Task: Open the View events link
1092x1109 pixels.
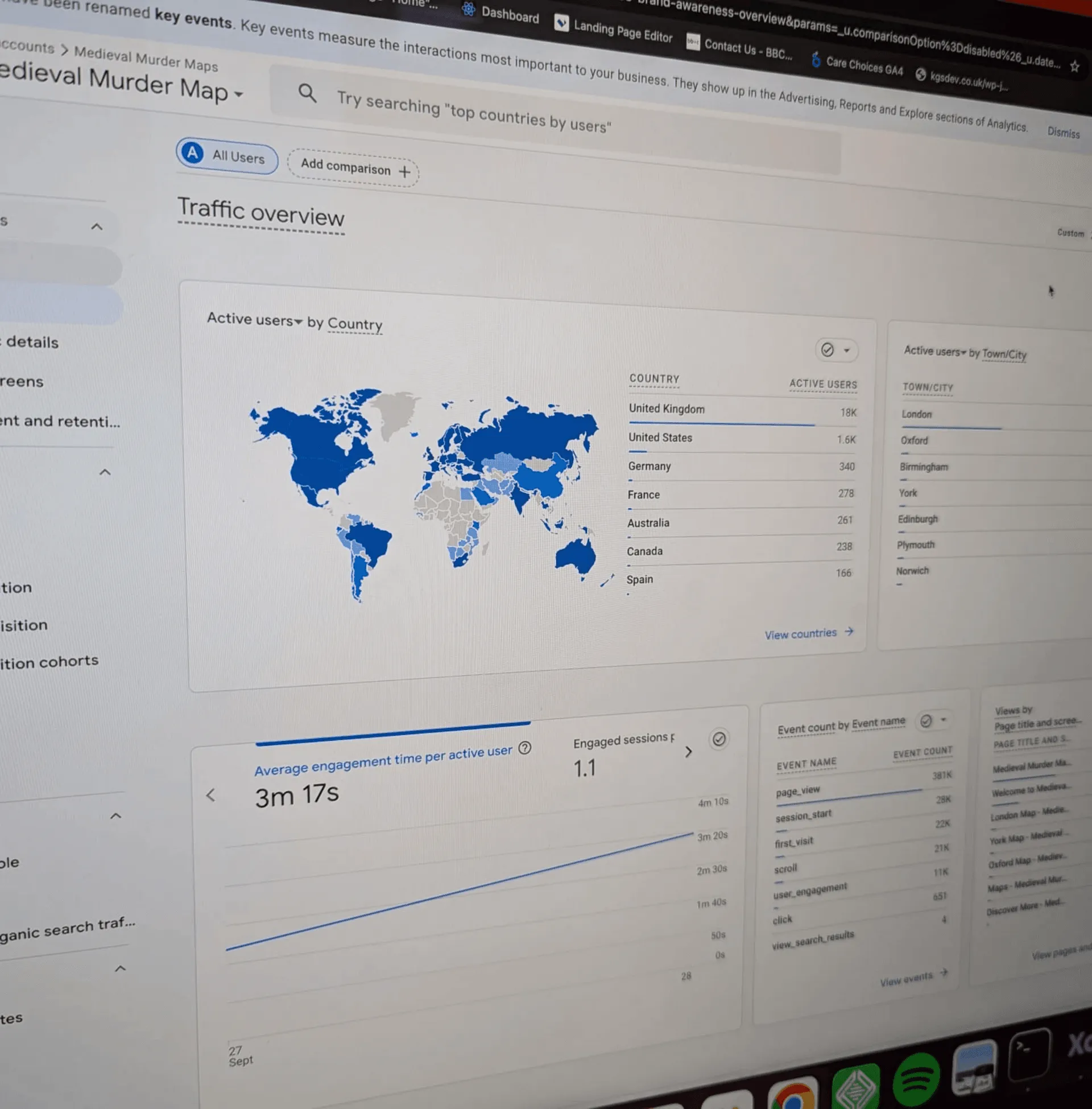Action: coord(914,978)
